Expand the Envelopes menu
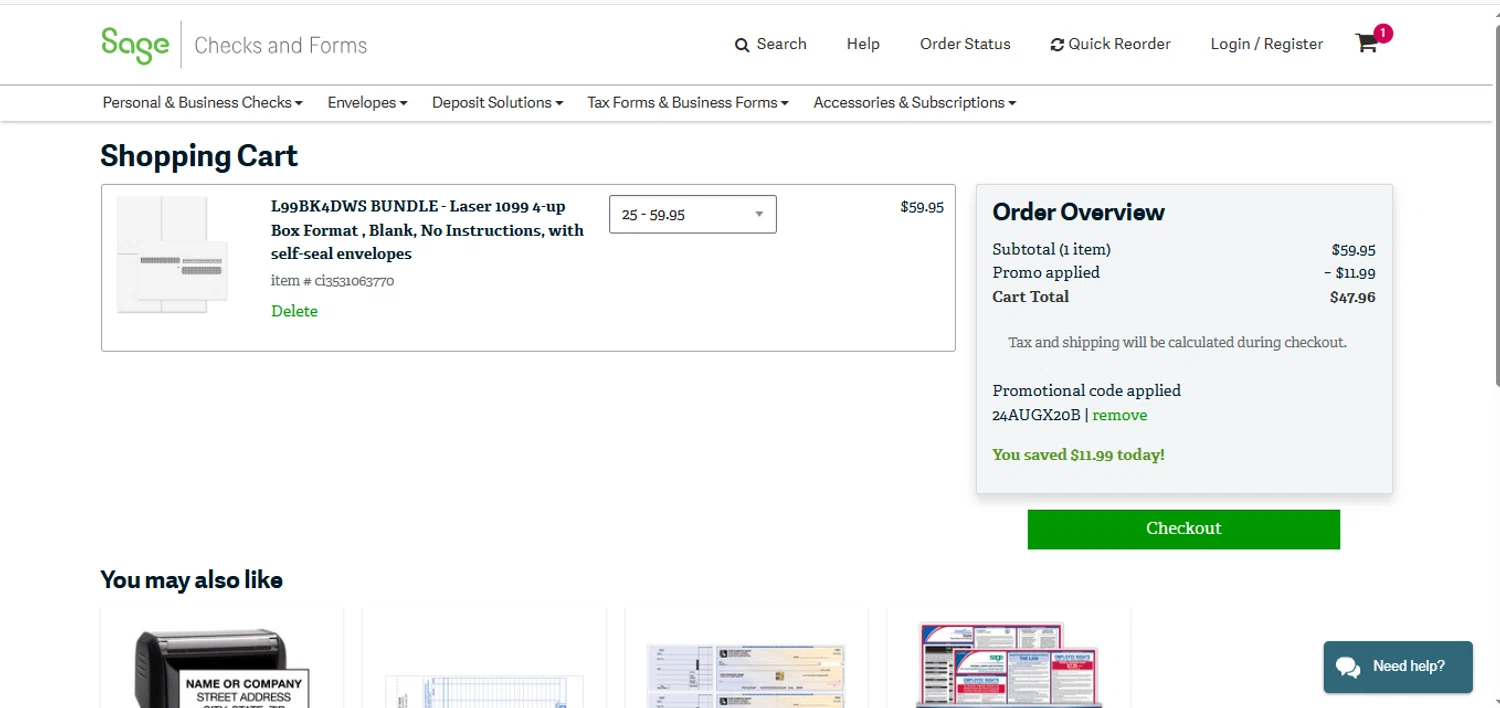The height and width of the screenshot is (708, 1500). click(367, 102)
